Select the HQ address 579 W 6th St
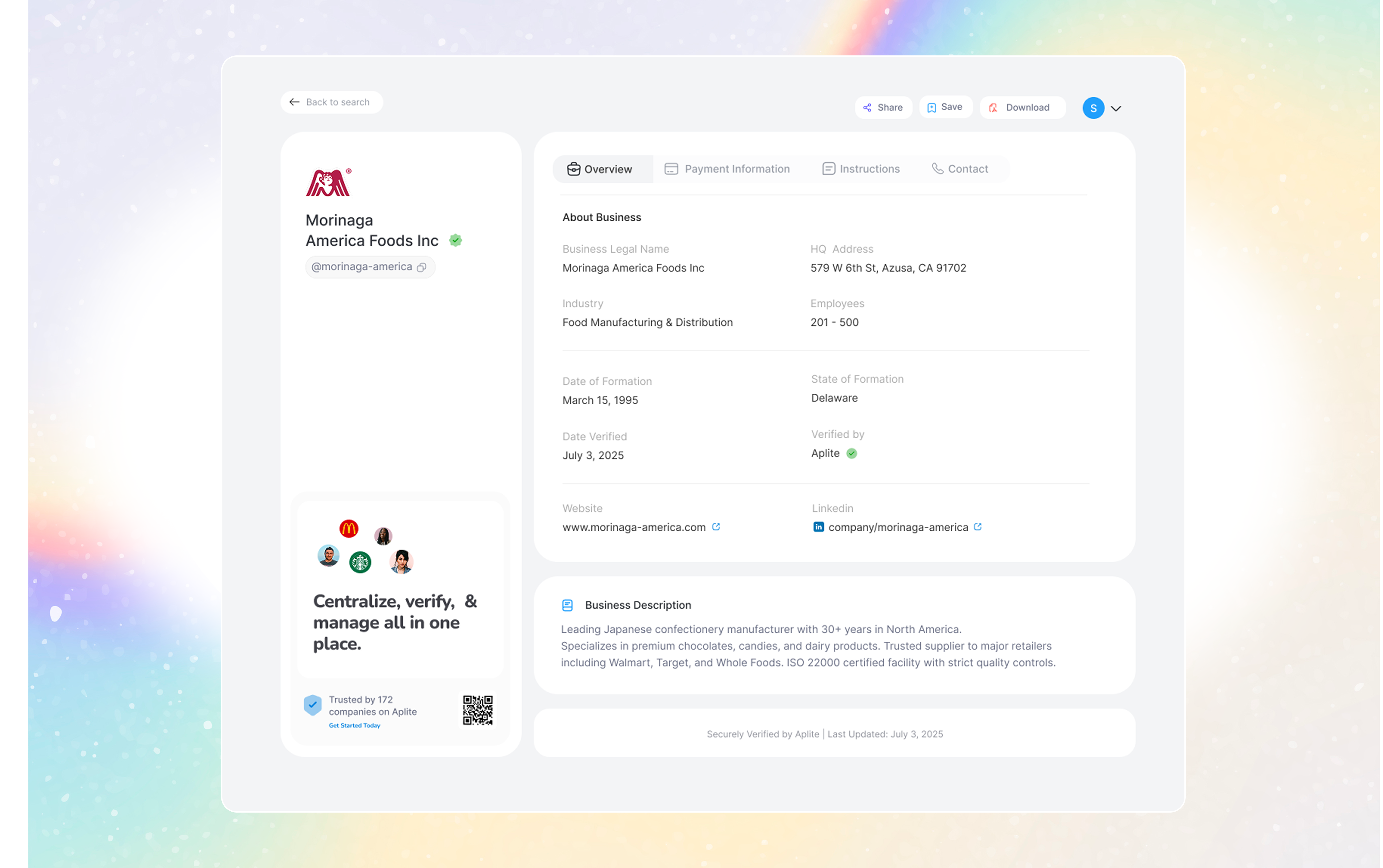 (x=888, y=268)
